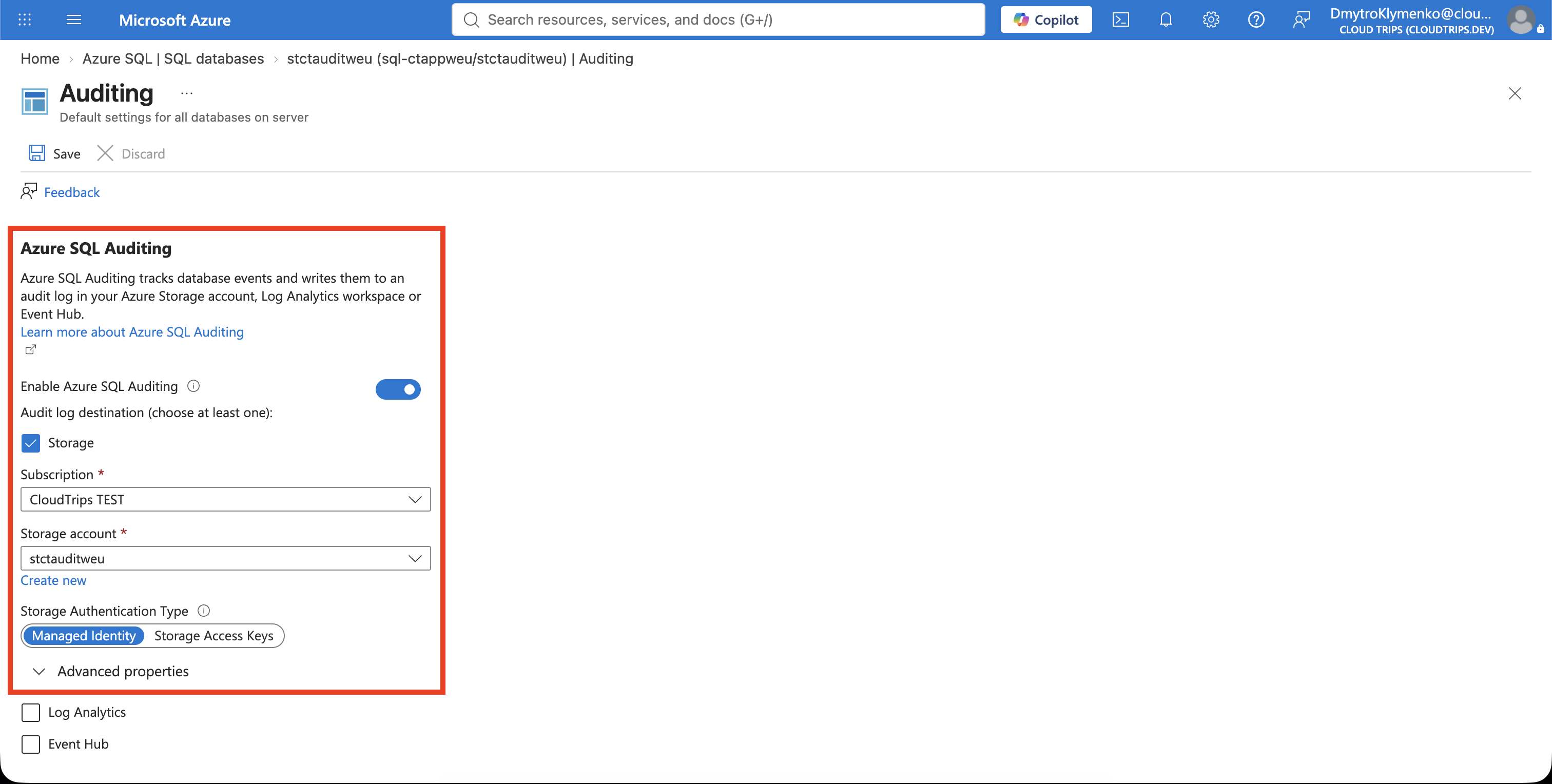Open the Help question mark icon

(1255, 20)
